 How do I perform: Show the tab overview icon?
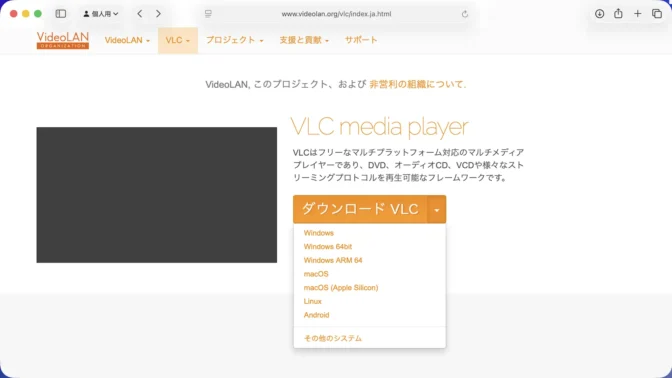657,14
